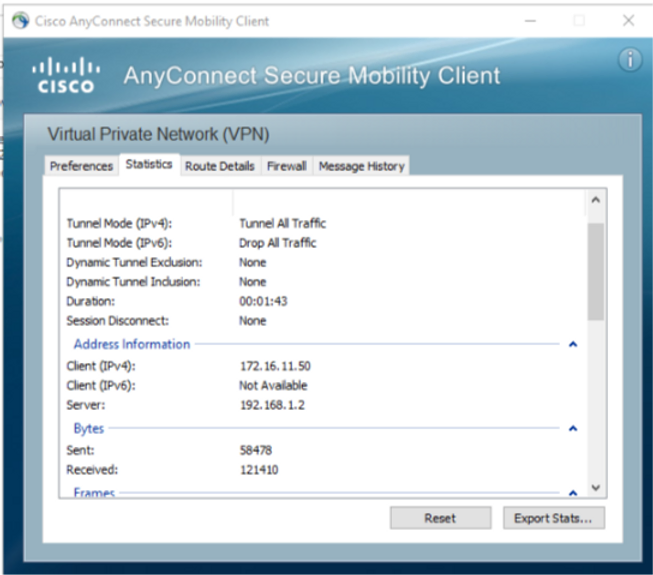The height and width of the screenshot is (575, 653).
Task: Collapse the Bytes section chevron
Action: click(573, 428)
